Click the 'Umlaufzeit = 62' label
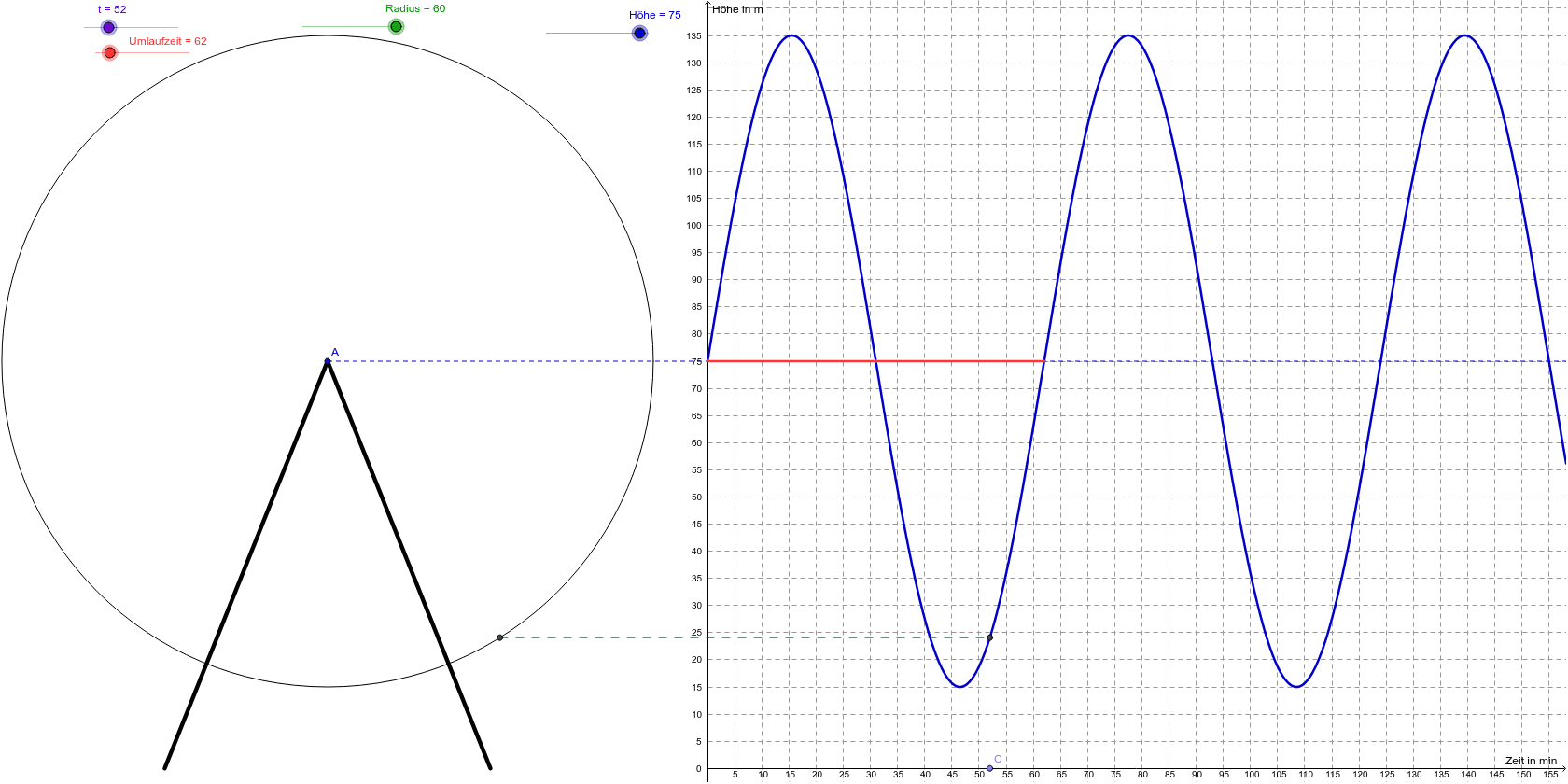This screenshot has width=1568, height=784. (168, 41)
